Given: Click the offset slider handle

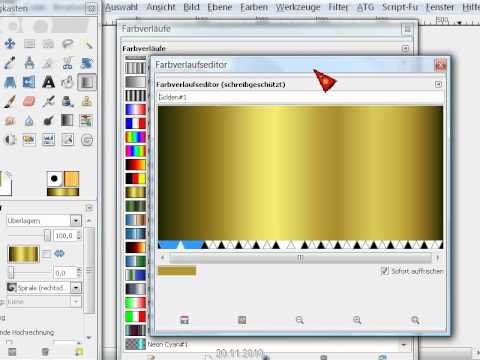Looking at the screenshot, I should 11,272.
